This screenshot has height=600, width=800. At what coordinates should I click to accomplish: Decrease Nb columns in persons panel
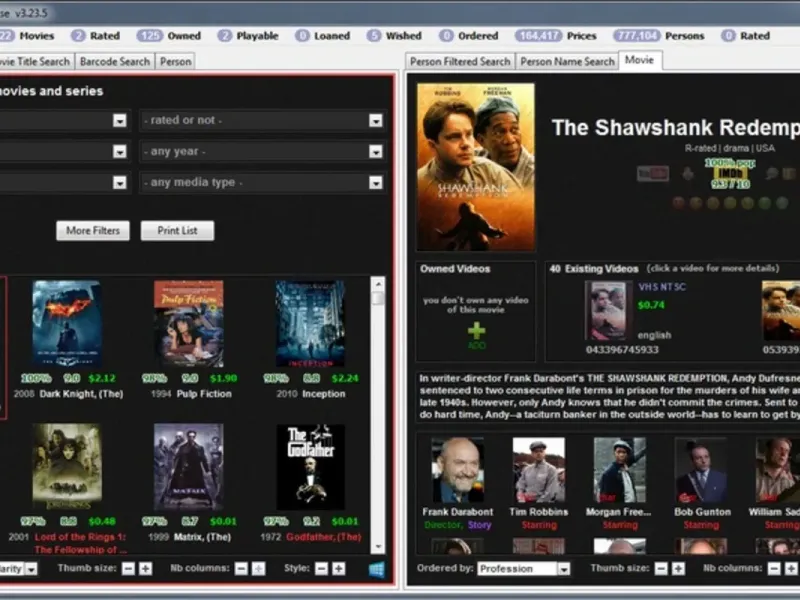(x=774, y=568)
